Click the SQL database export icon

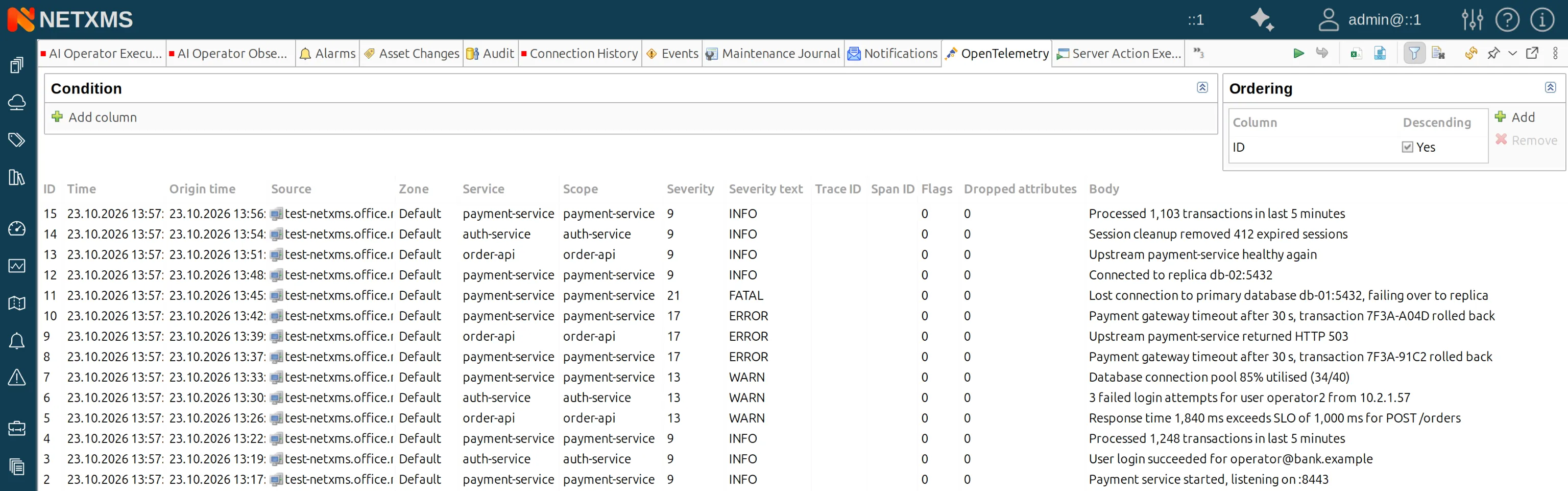pos(1380,54)
